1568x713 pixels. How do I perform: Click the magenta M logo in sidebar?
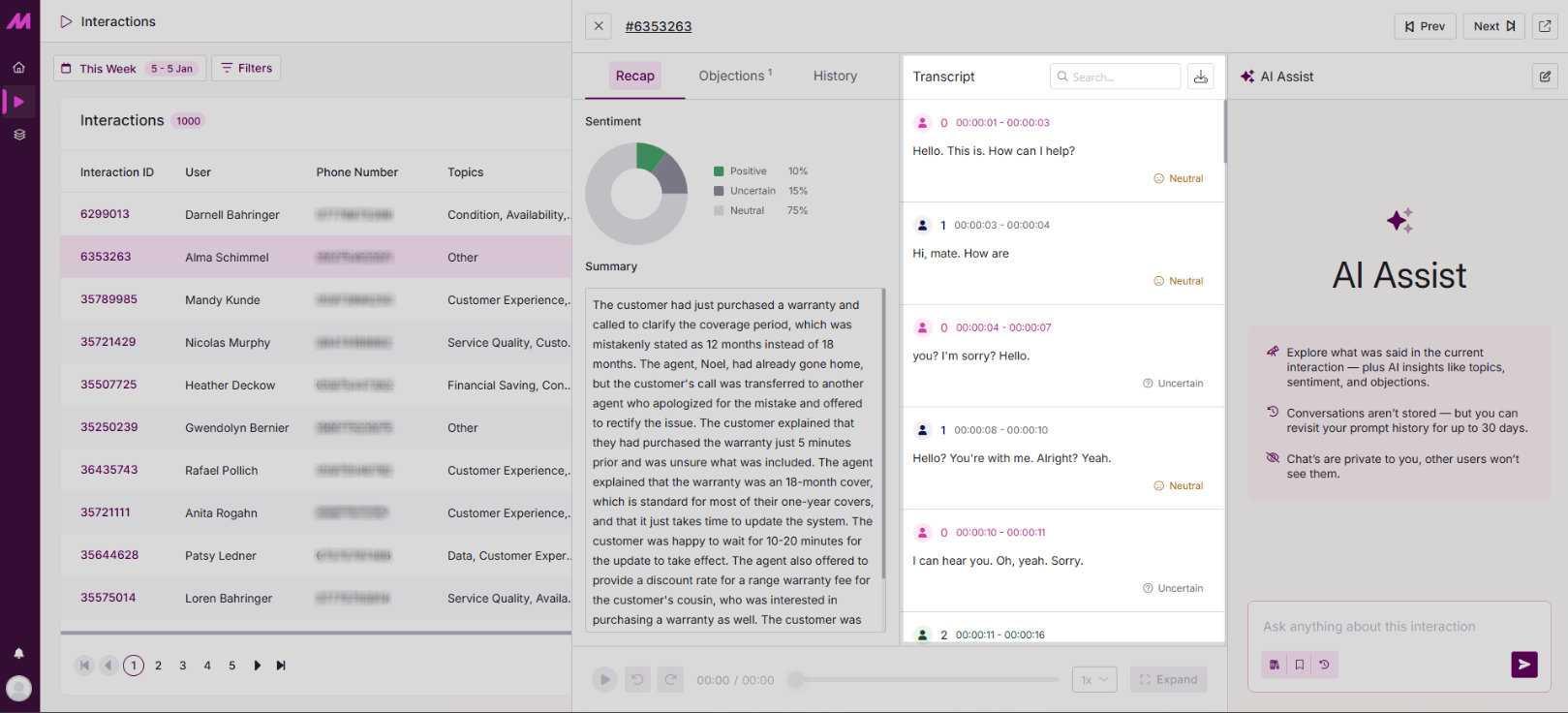click(18, 21)
